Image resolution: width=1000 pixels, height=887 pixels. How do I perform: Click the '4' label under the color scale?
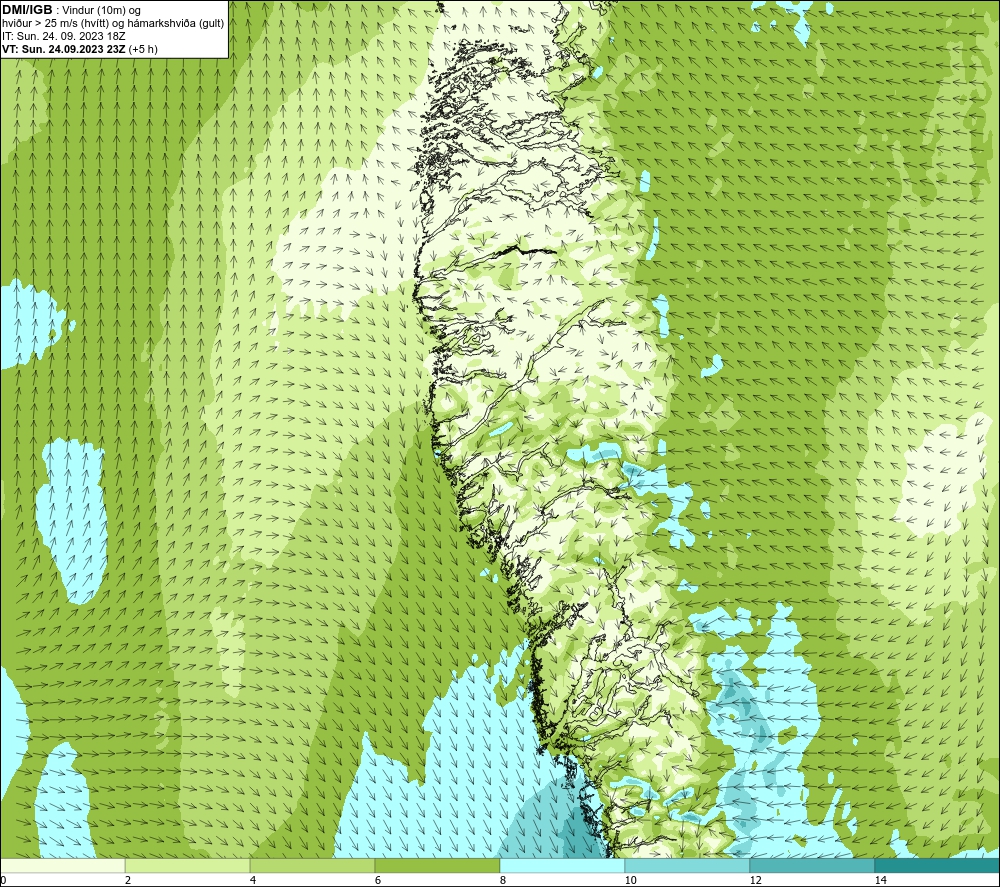(253, 881)
